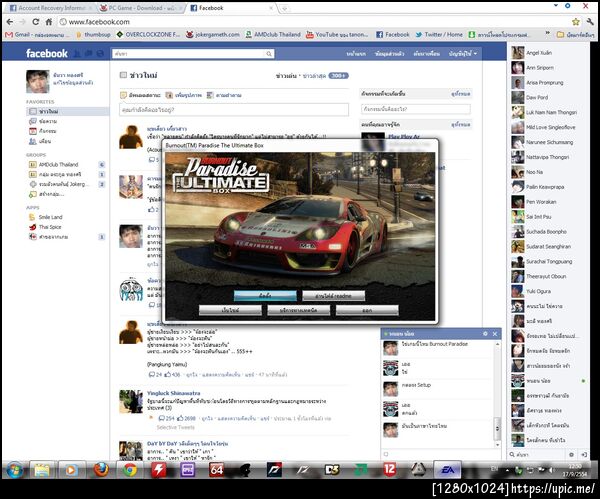Focus the Chrome address bar

point(314,22)
